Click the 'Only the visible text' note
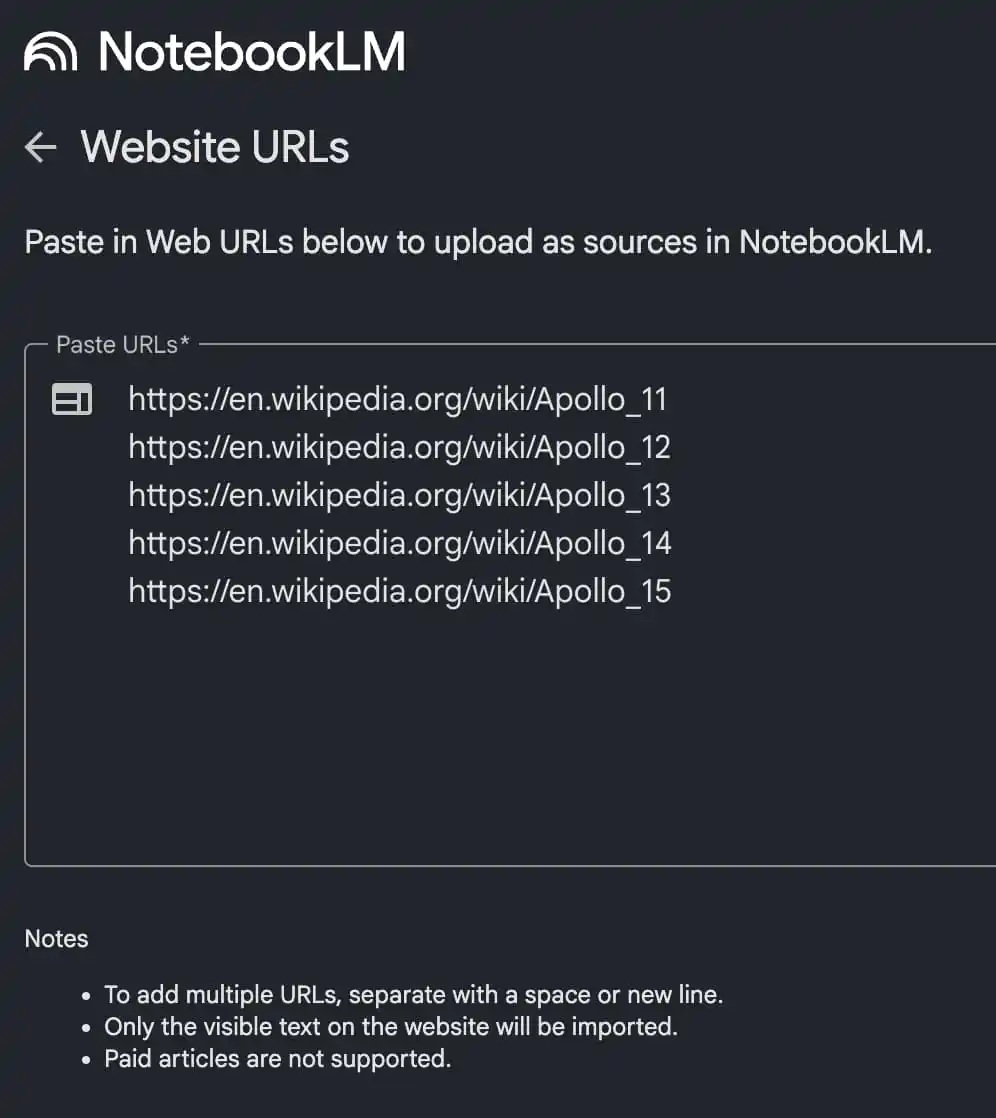Screen dimensions: 996x1118 tap(391, 1027)
